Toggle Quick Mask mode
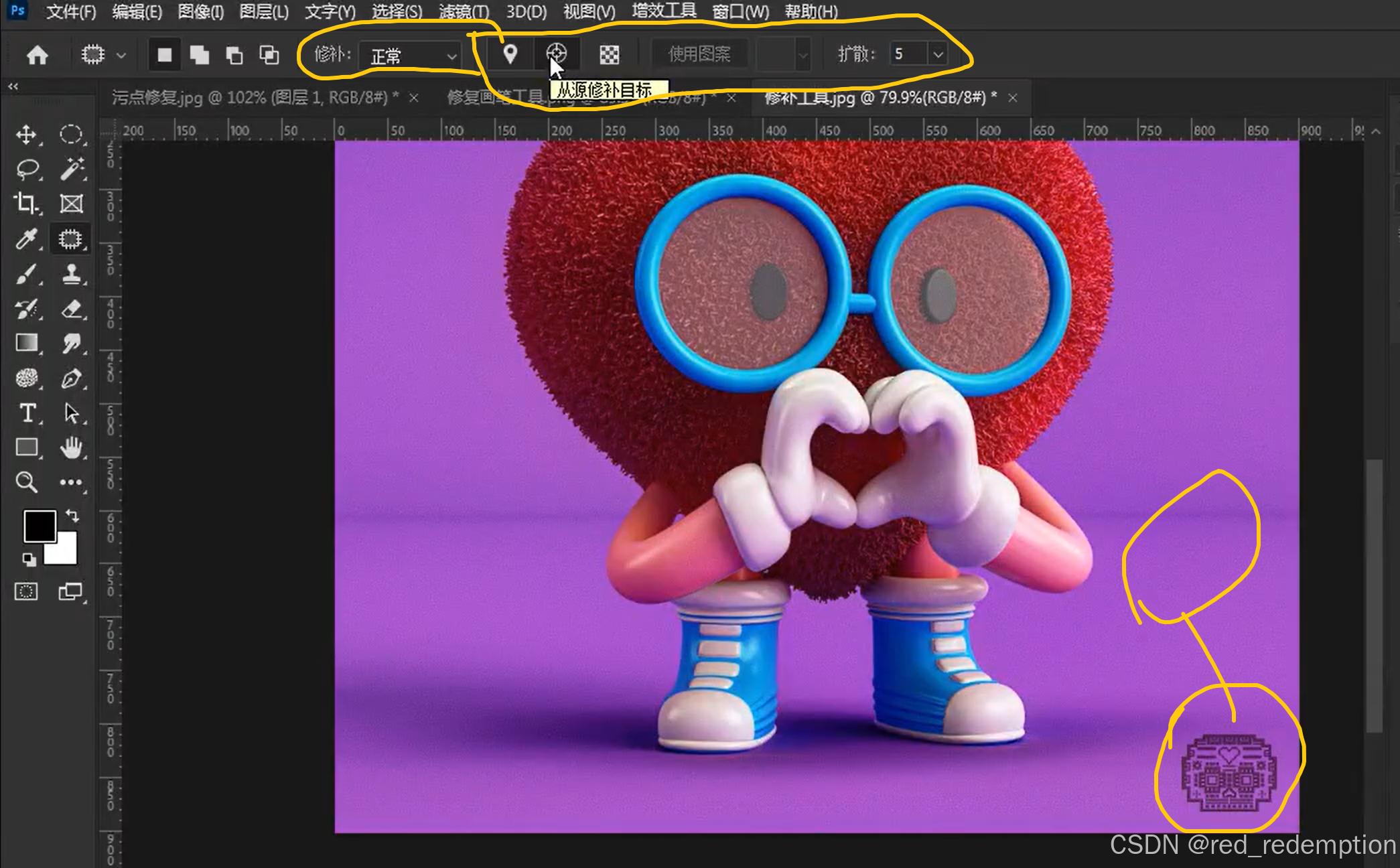This screenshot has width=1400, height=868. [x=26, y=592]
